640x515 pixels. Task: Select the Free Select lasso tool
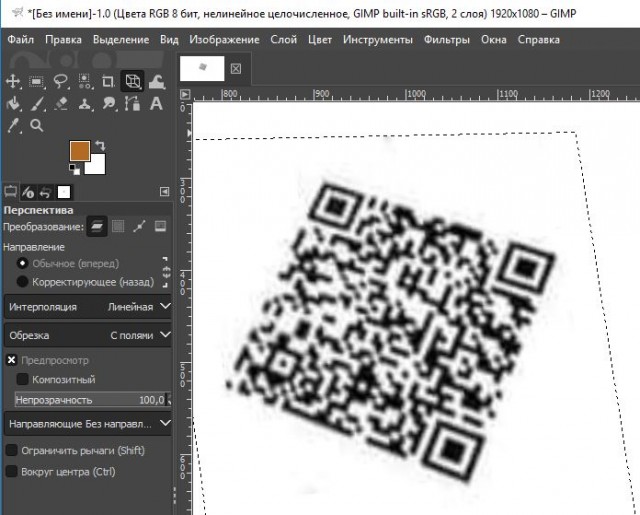click(61, 81)
